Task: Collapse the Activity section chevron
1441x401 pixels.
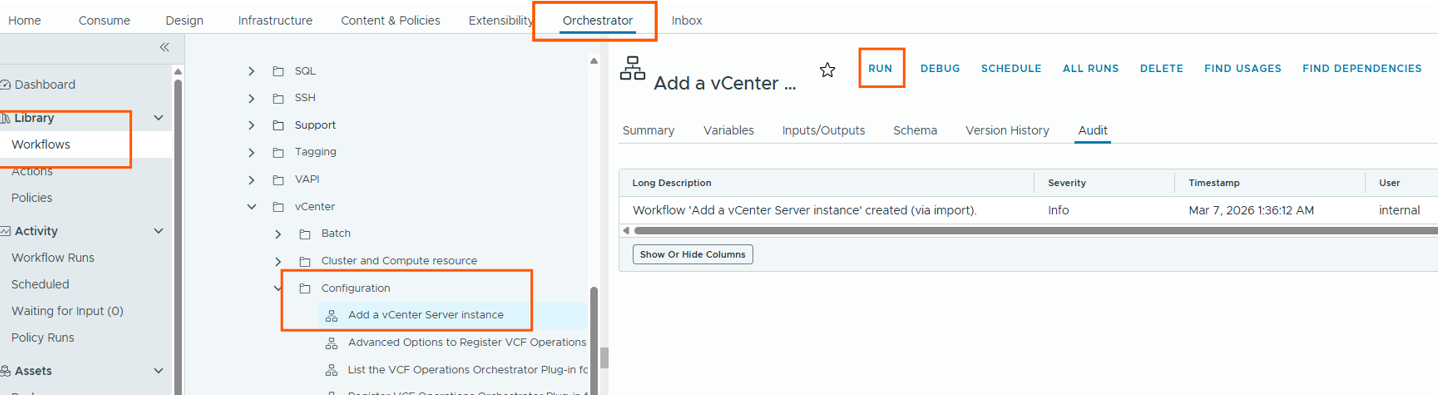Action: click(x=158, y=231)
